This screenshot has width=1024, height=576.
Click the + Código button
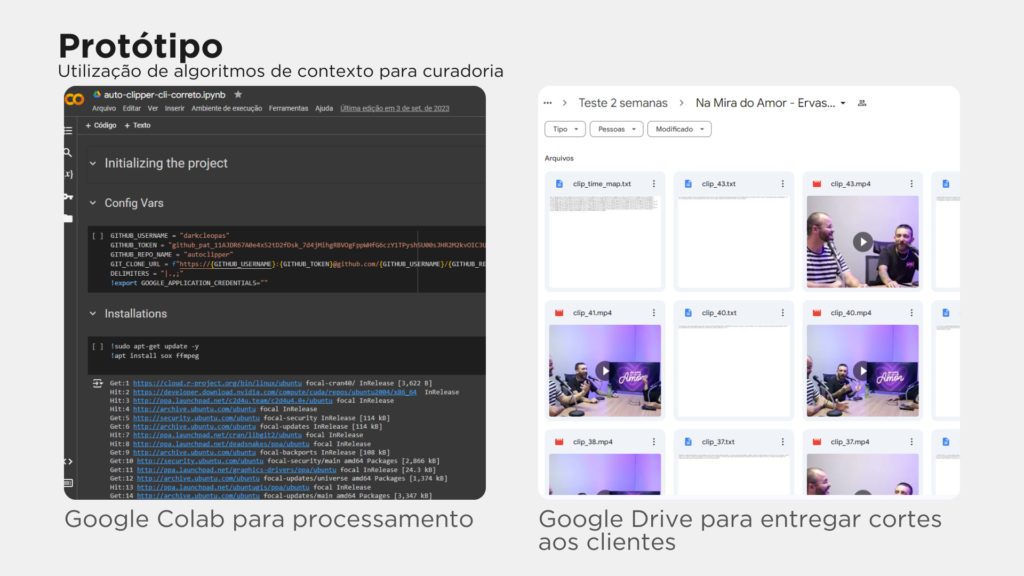click(x=101, y=126)
